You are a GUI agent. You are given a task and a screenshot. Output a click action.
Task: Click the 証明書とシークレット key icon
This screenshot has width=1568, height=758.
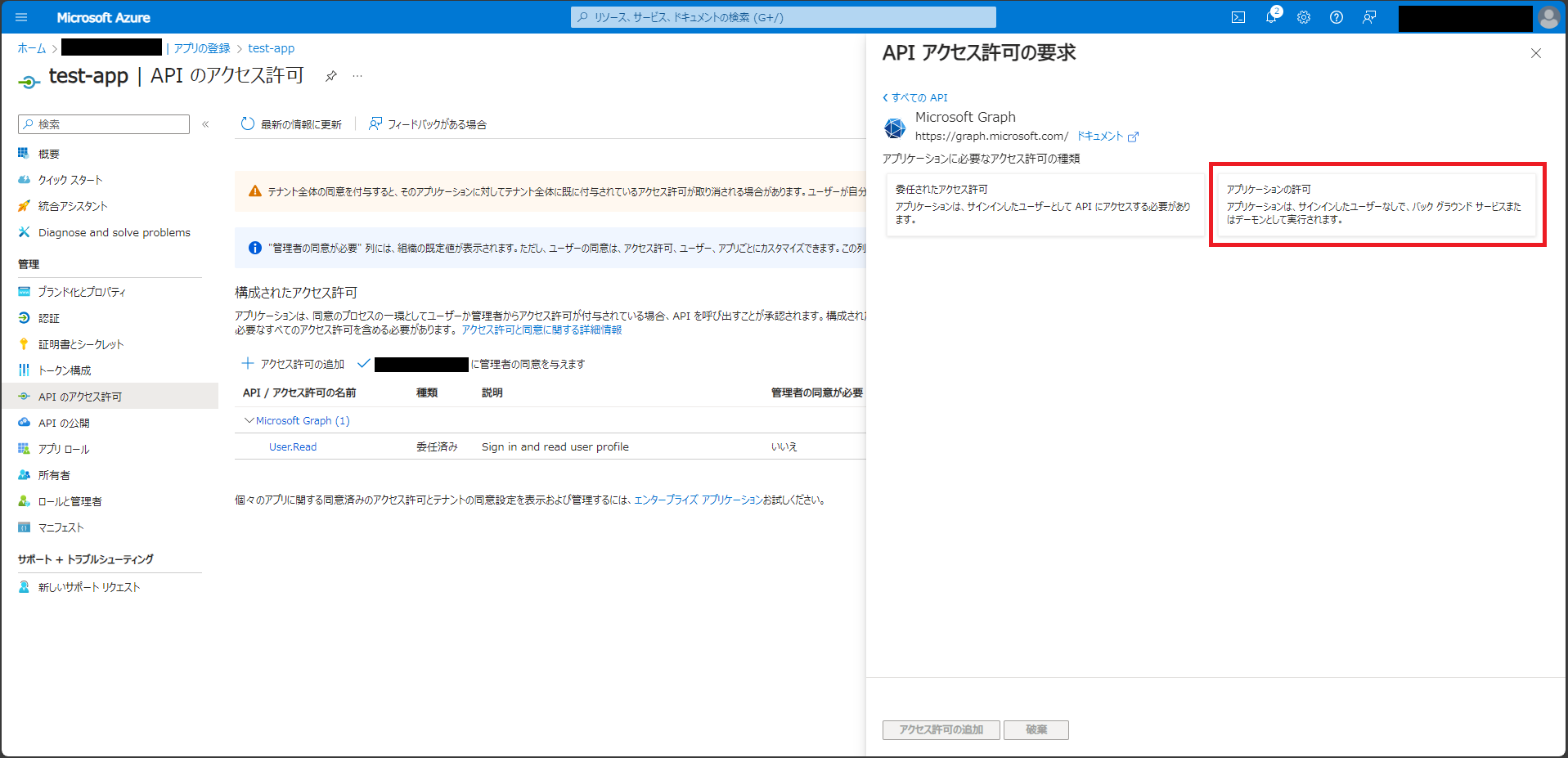coord(24,343)
